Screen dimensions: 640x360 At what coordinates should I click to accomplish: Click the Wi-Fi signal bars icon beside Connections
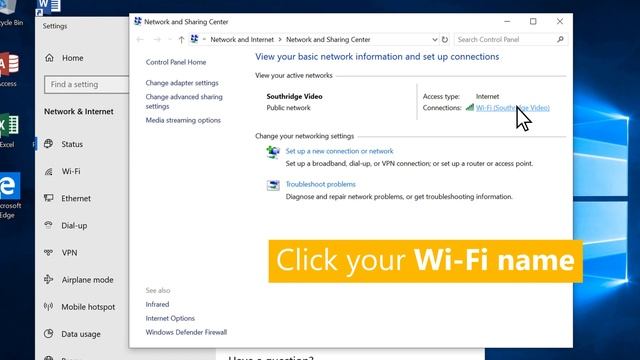click(x=470, y=107)
